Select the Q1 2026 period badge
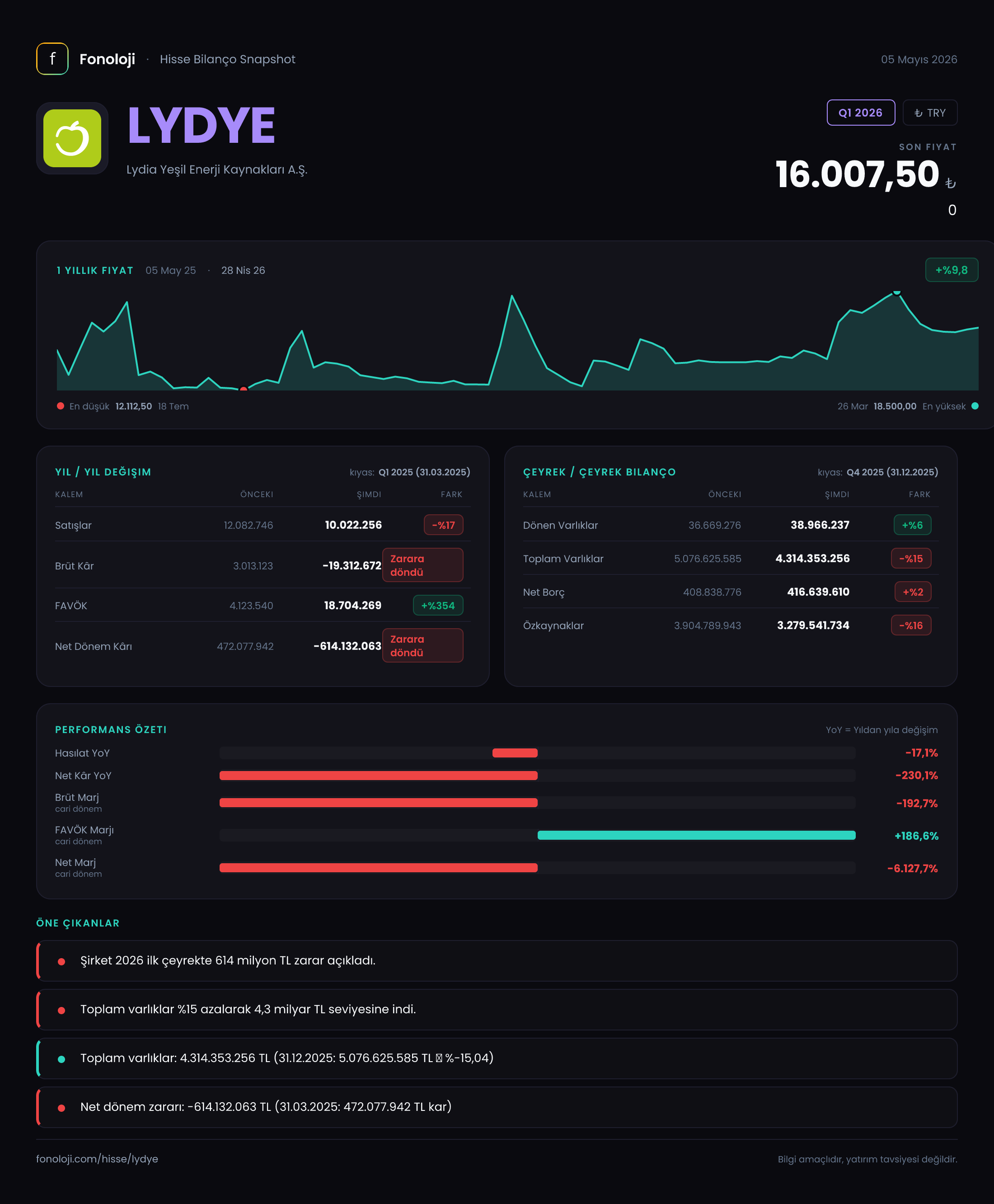 coord(861,113)
